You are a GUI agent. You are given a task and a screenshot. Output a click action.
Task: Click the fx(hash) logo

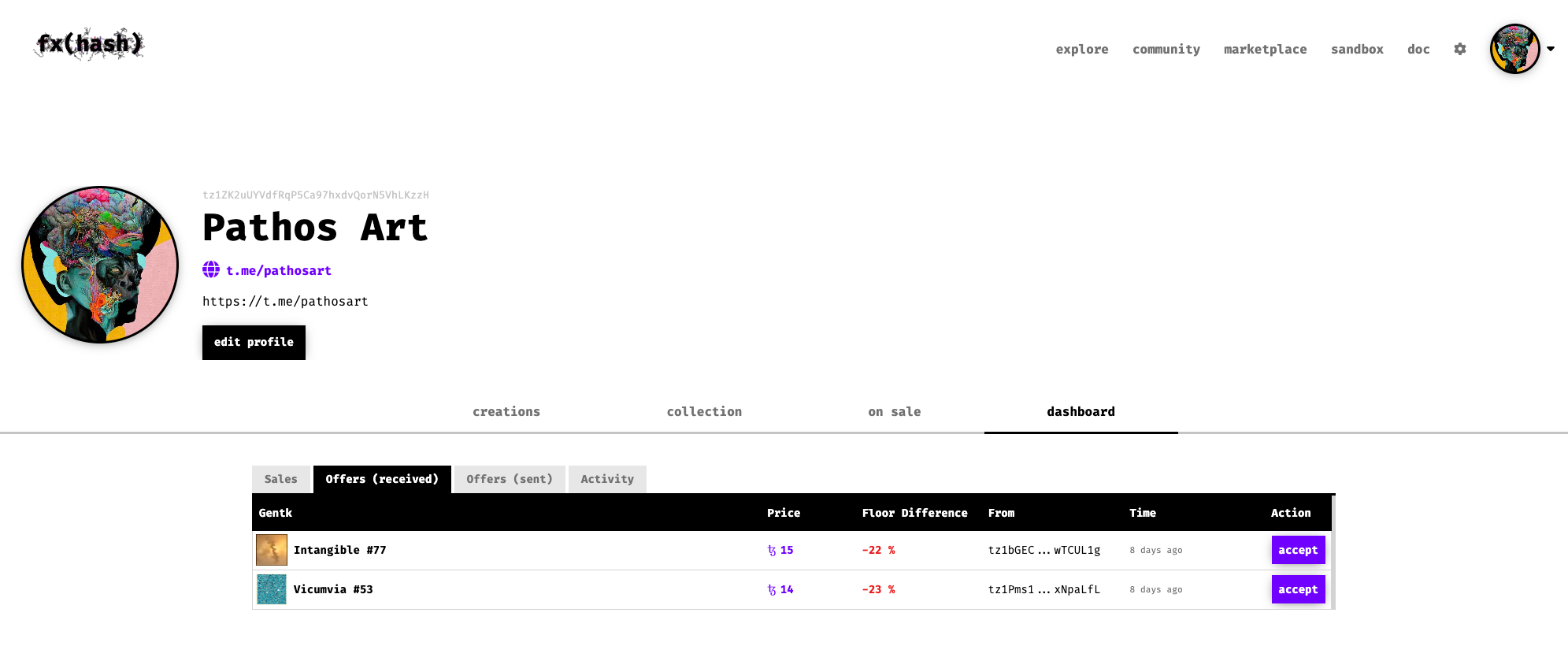[89, 43]
